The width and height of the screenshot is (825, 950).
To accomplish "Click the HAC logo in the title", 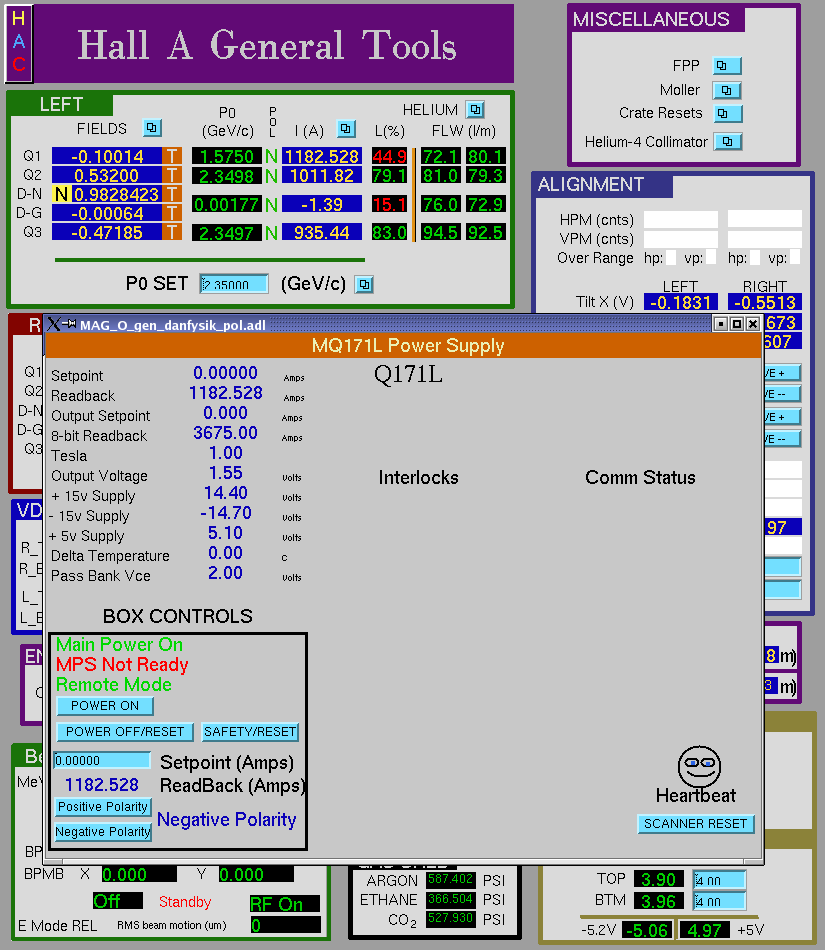I will 19,42.
